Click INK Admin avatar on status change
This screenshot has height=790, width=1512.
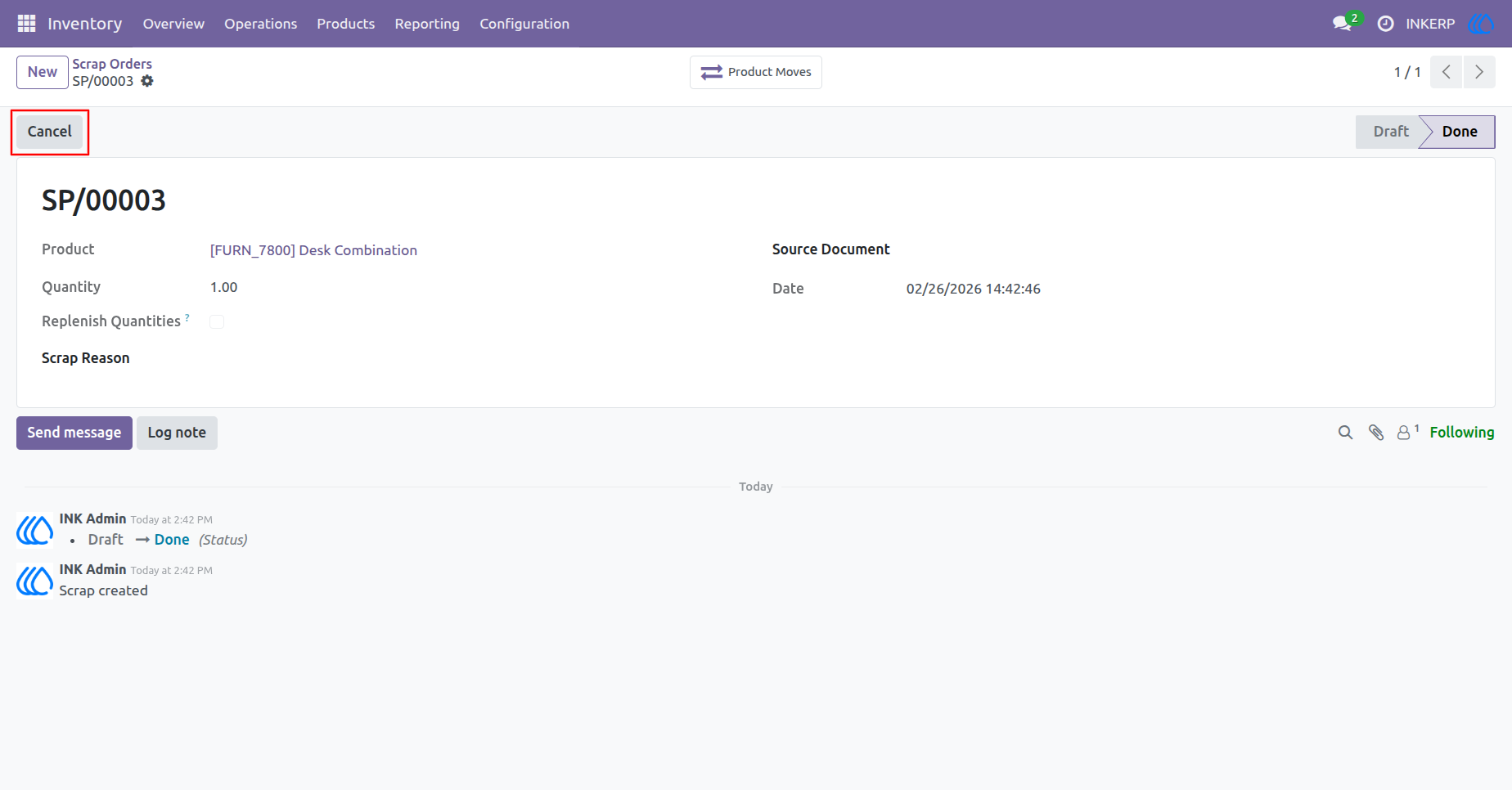coord(35,530)
